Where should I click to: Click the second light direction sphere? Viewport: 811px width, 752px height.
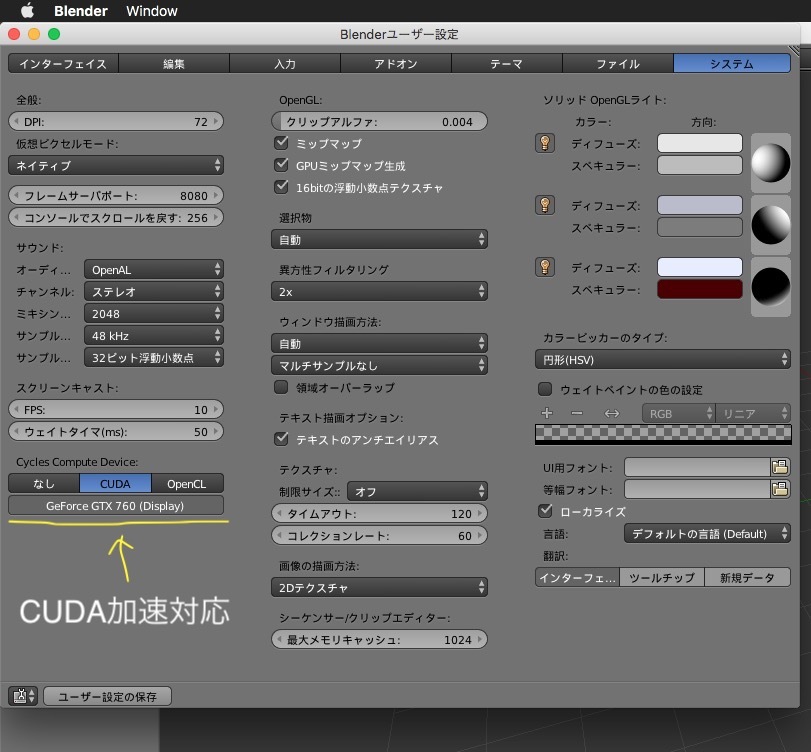tap(770, 225)
